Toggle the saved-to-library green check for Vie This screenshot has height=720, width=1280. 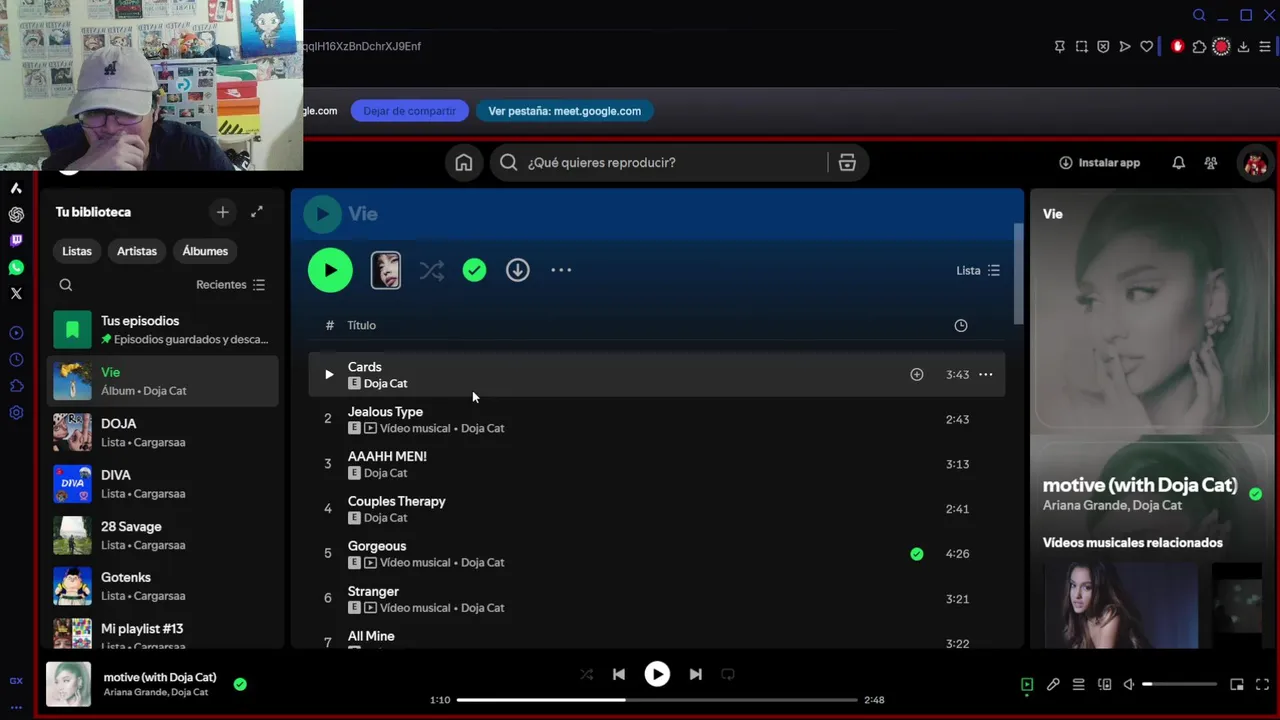tap(474, 270)
